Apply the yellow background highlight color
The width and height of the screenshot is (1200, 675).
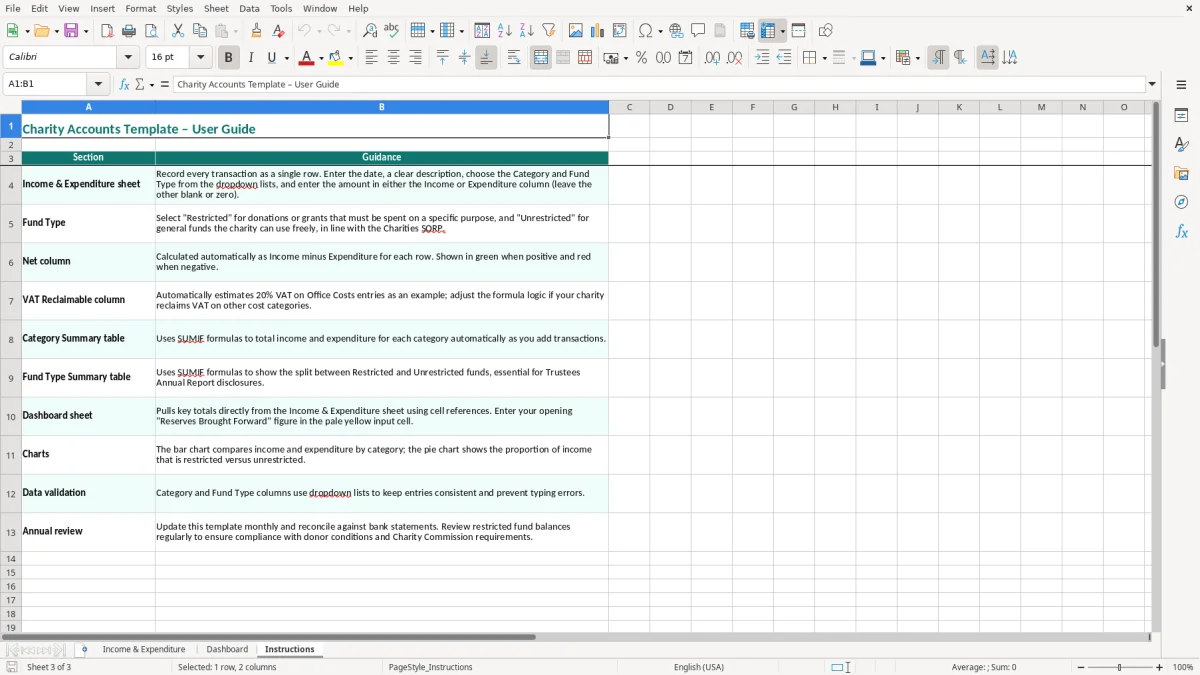336,58
